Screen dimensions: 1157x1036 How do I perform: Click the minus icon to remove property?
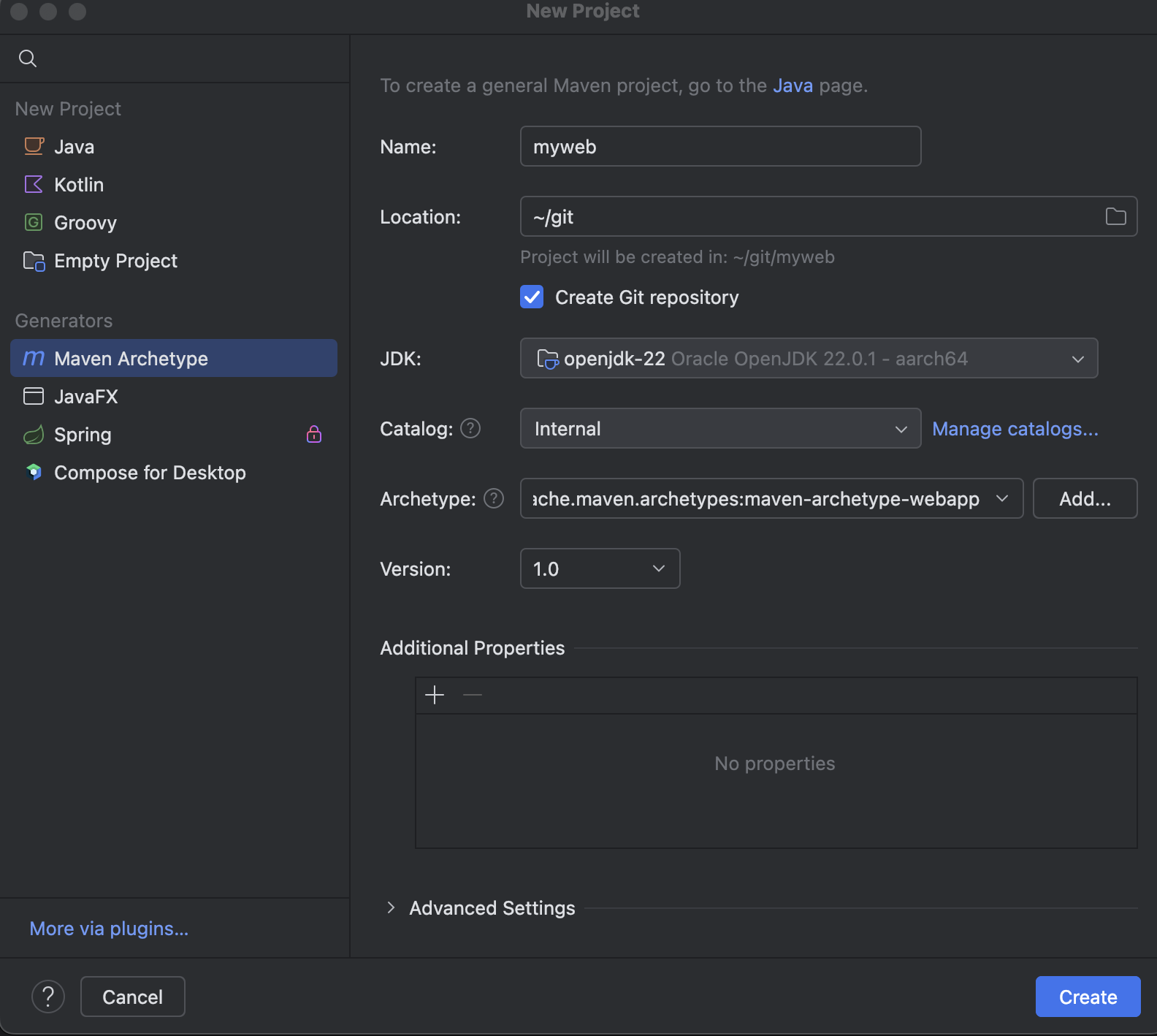tap(473, 695)
